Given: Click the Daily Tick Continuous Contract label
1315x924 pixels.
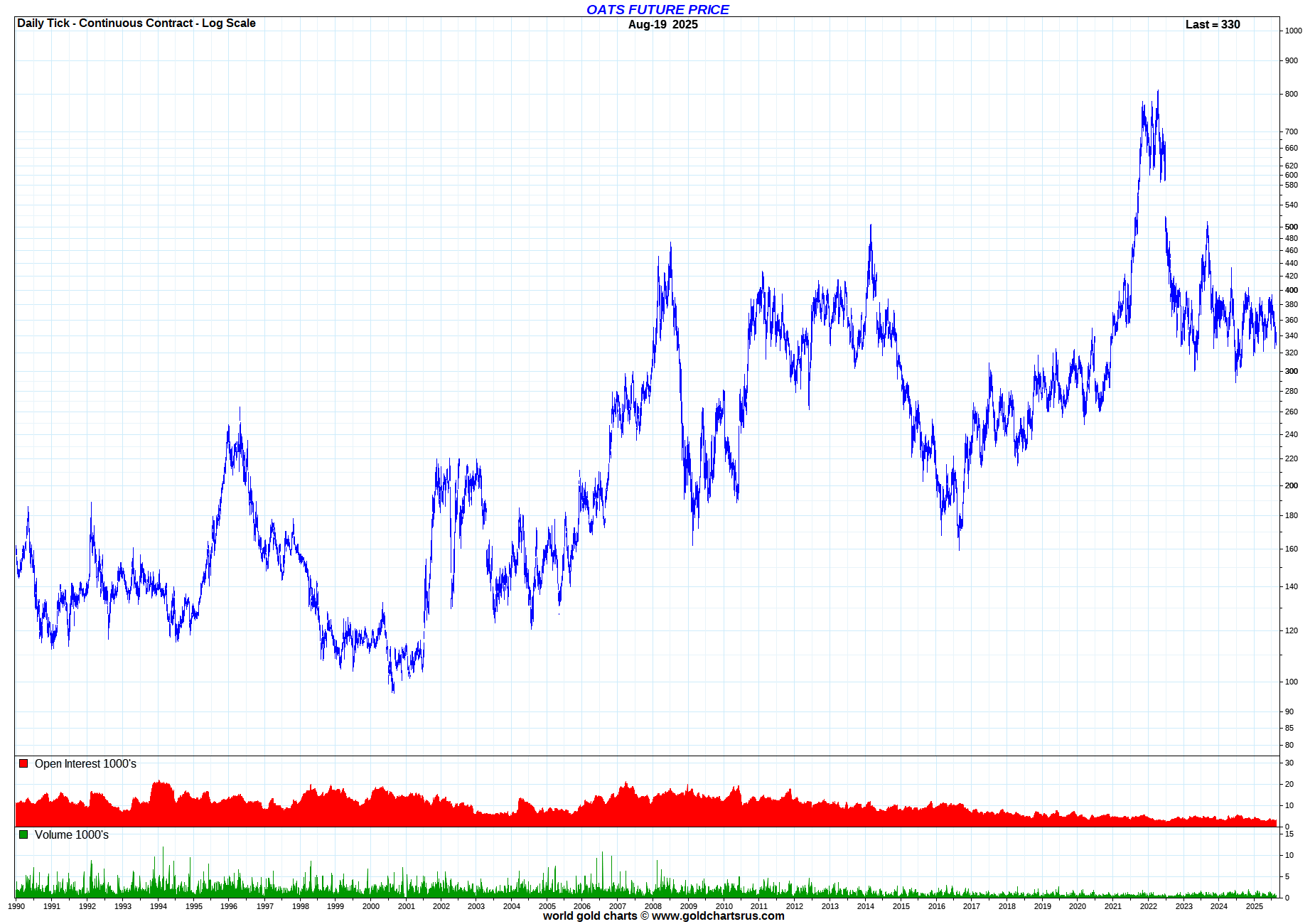Looking at the screenshot, I should (x=136, y=23).
